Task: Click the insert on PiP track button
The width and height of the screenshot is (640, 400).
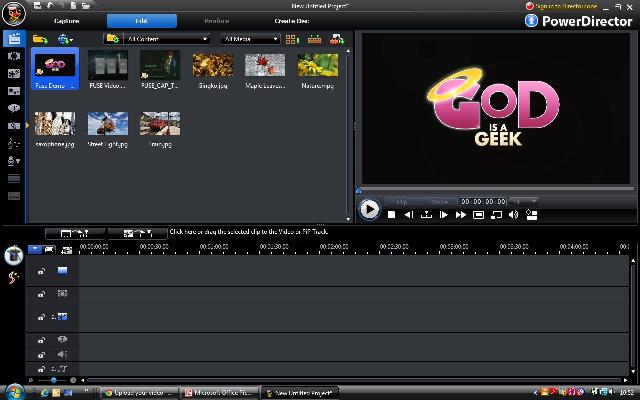Action: click(138, 233)
